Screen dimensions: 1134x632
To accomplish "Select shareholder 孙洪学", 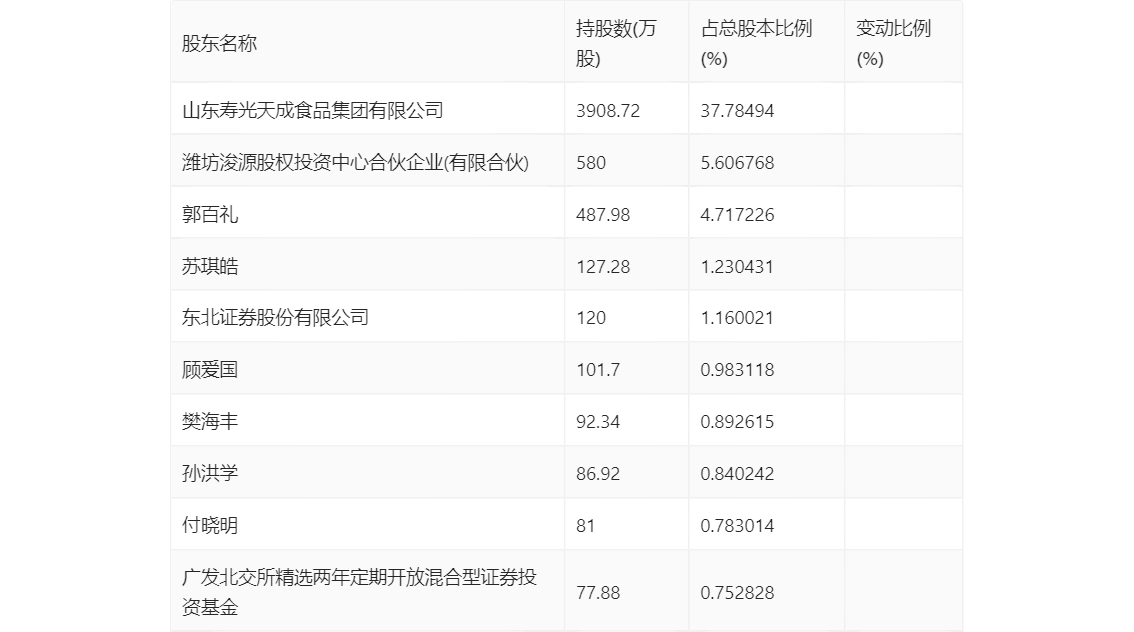I will [210, 474].
